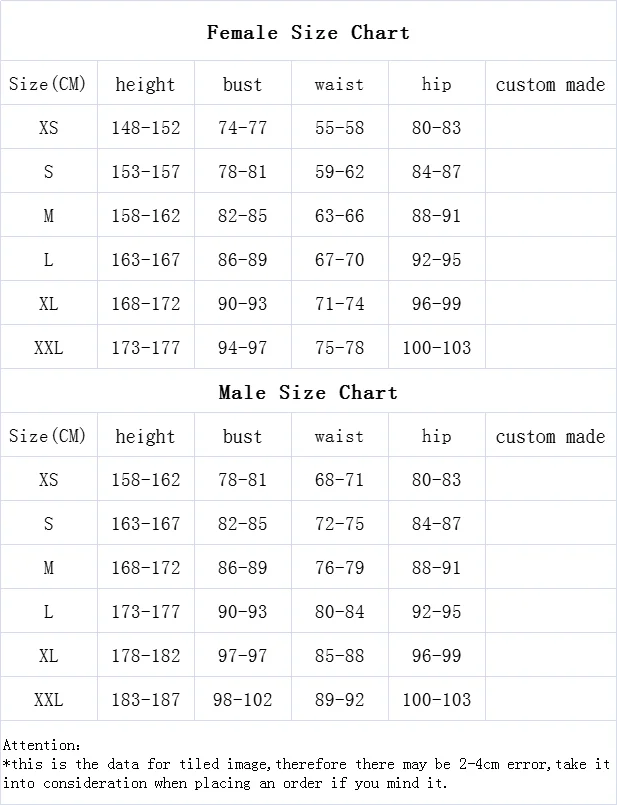
Task: Click the empty custom made cell for male XL
Action: point(551,655)
